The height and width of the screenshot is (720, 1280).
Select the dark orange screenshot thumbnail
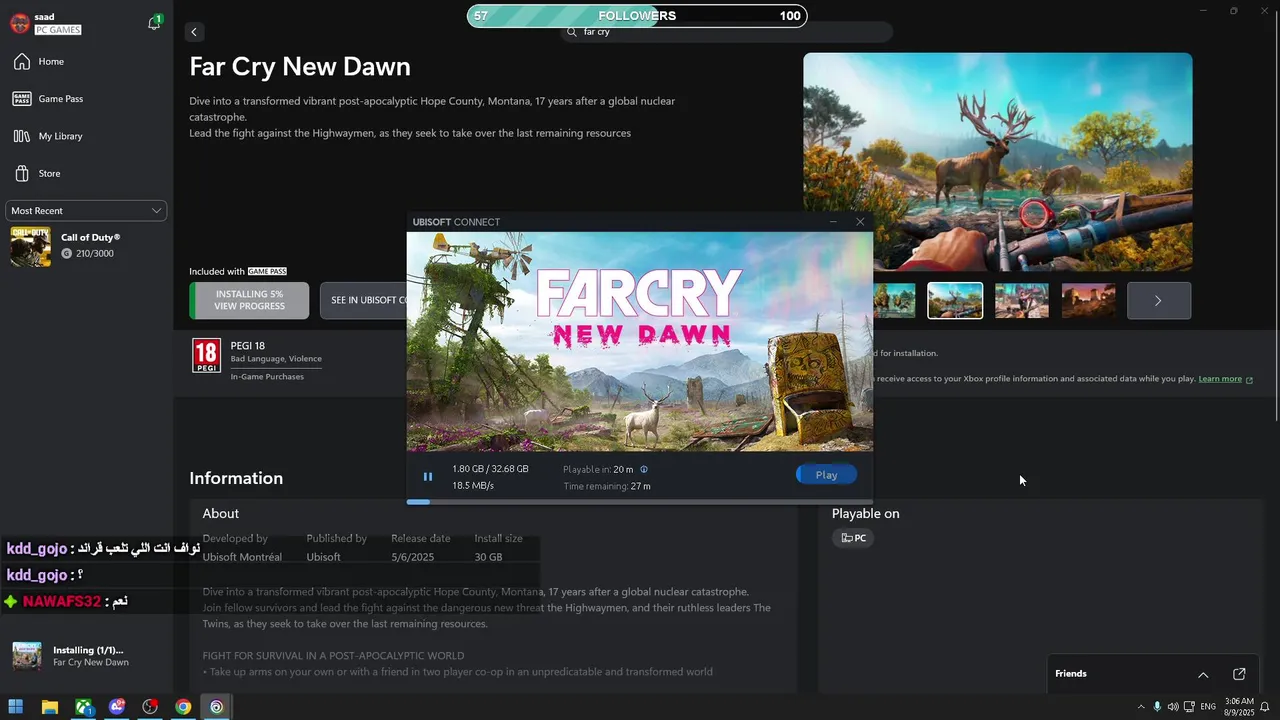pyautogui.click(x=1088, y=301)
